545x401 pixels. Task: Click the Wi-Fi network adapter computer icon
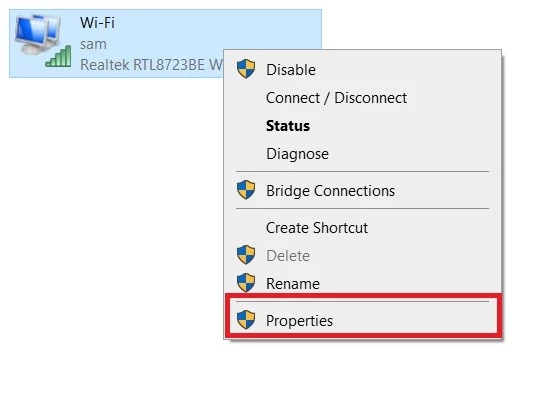[38, 35]
